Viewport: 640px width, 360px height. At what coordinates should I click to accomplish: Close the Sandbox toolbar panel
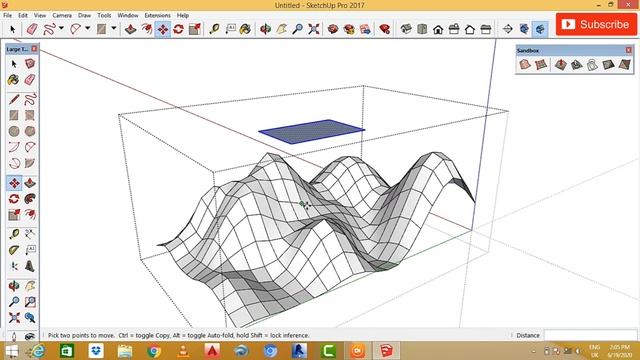(629, 50)
